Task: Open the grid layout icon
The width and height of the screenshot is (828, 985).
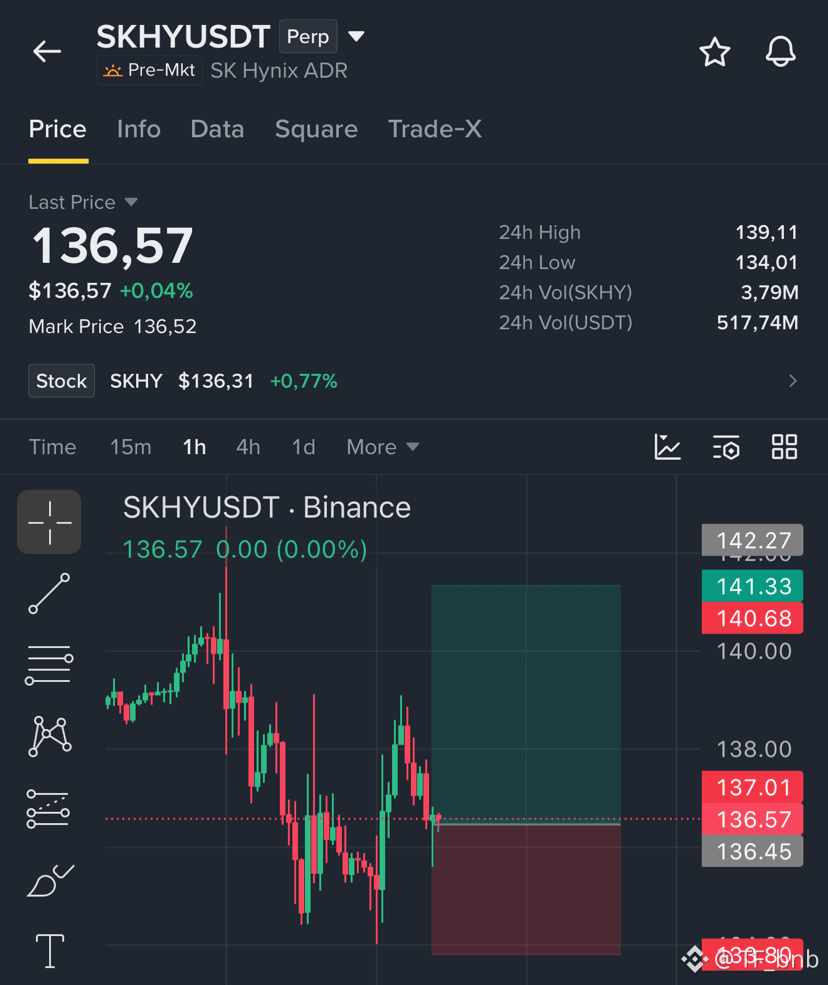Action: click(785, 447)
